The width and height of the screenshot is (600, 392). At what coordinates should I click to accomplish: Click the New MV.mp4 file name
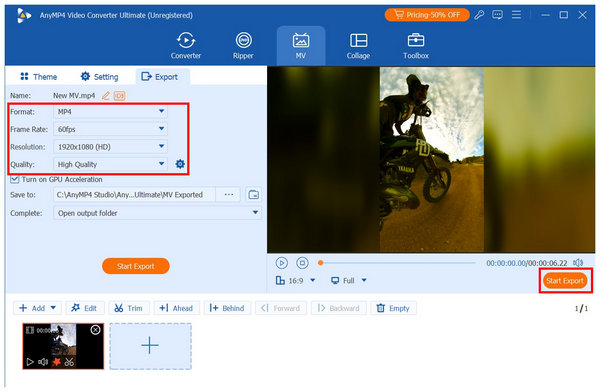[74, 95]
